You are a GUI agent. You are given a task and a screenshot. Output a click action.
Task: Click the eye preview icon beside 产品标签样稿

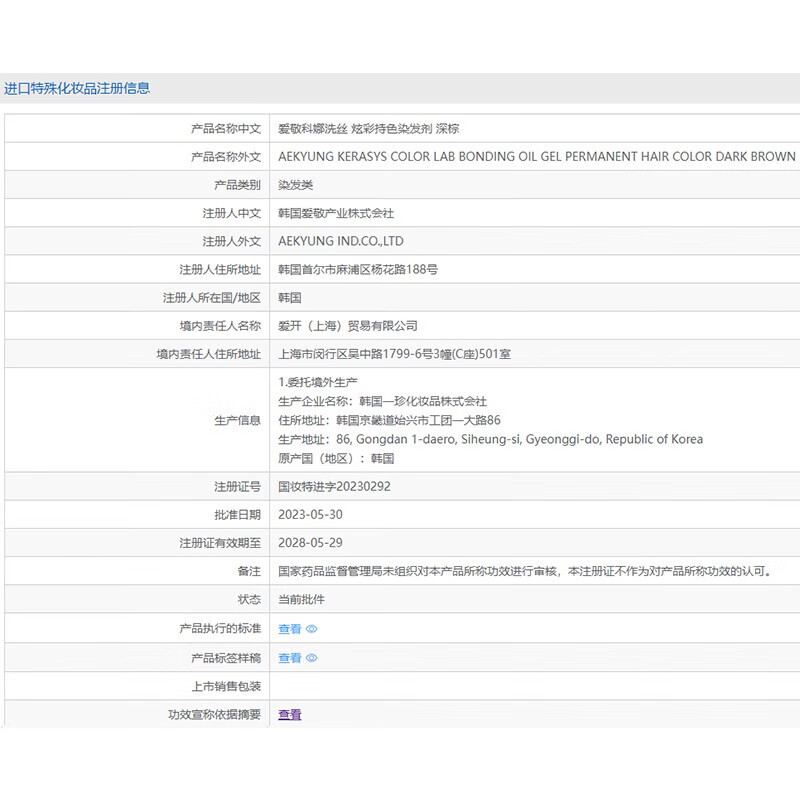310,658
